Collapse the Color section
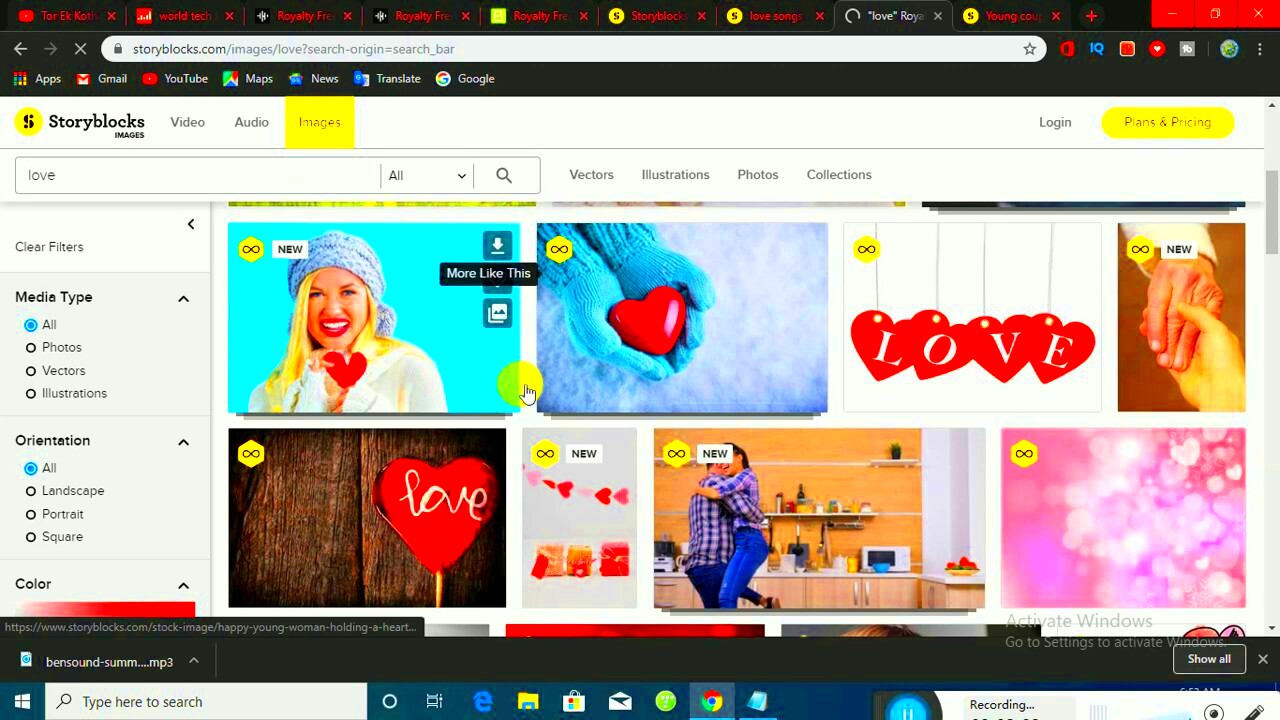 click(183, 585)
